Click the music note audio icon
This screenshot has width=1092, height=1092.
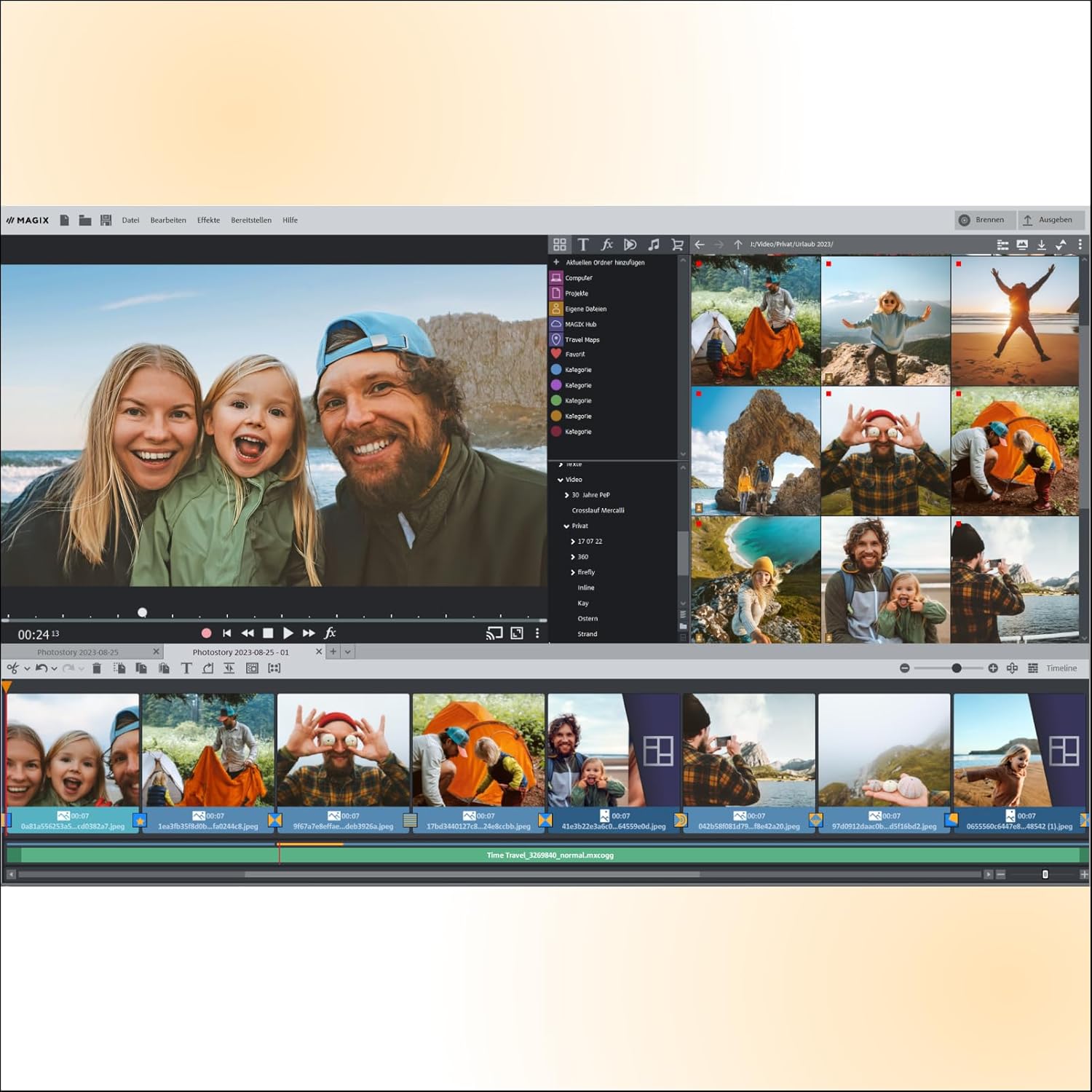[x=654, y=245]
